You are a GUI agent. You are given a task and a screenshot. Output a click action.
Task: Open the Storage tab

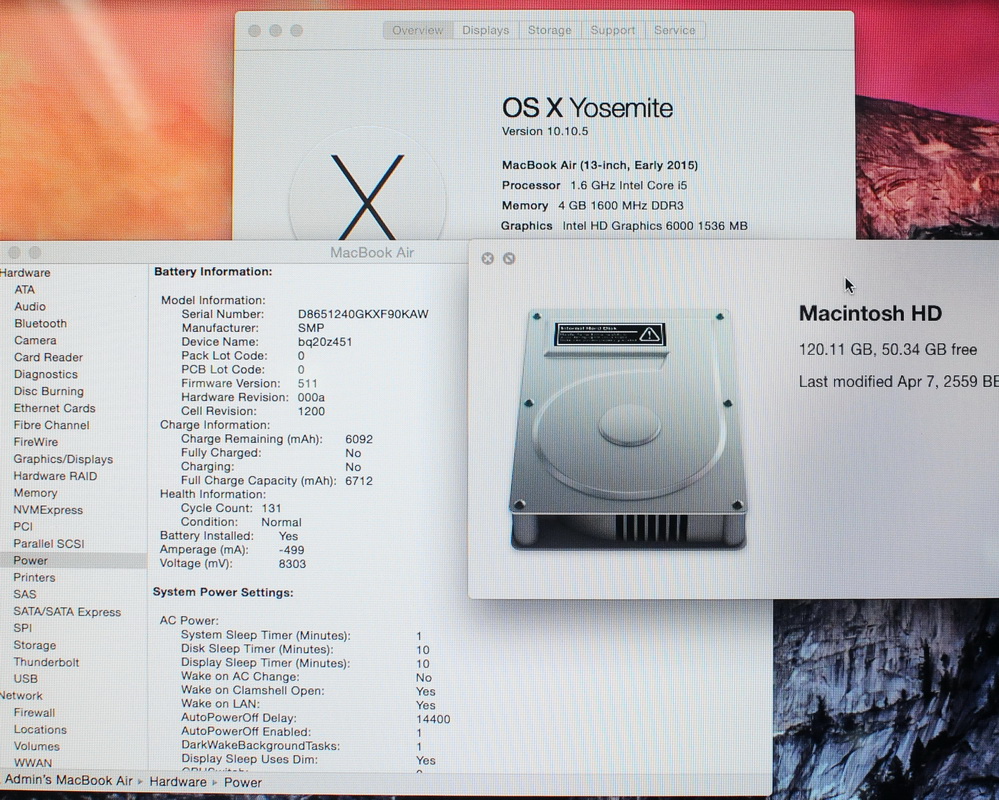tap(549, 30)
